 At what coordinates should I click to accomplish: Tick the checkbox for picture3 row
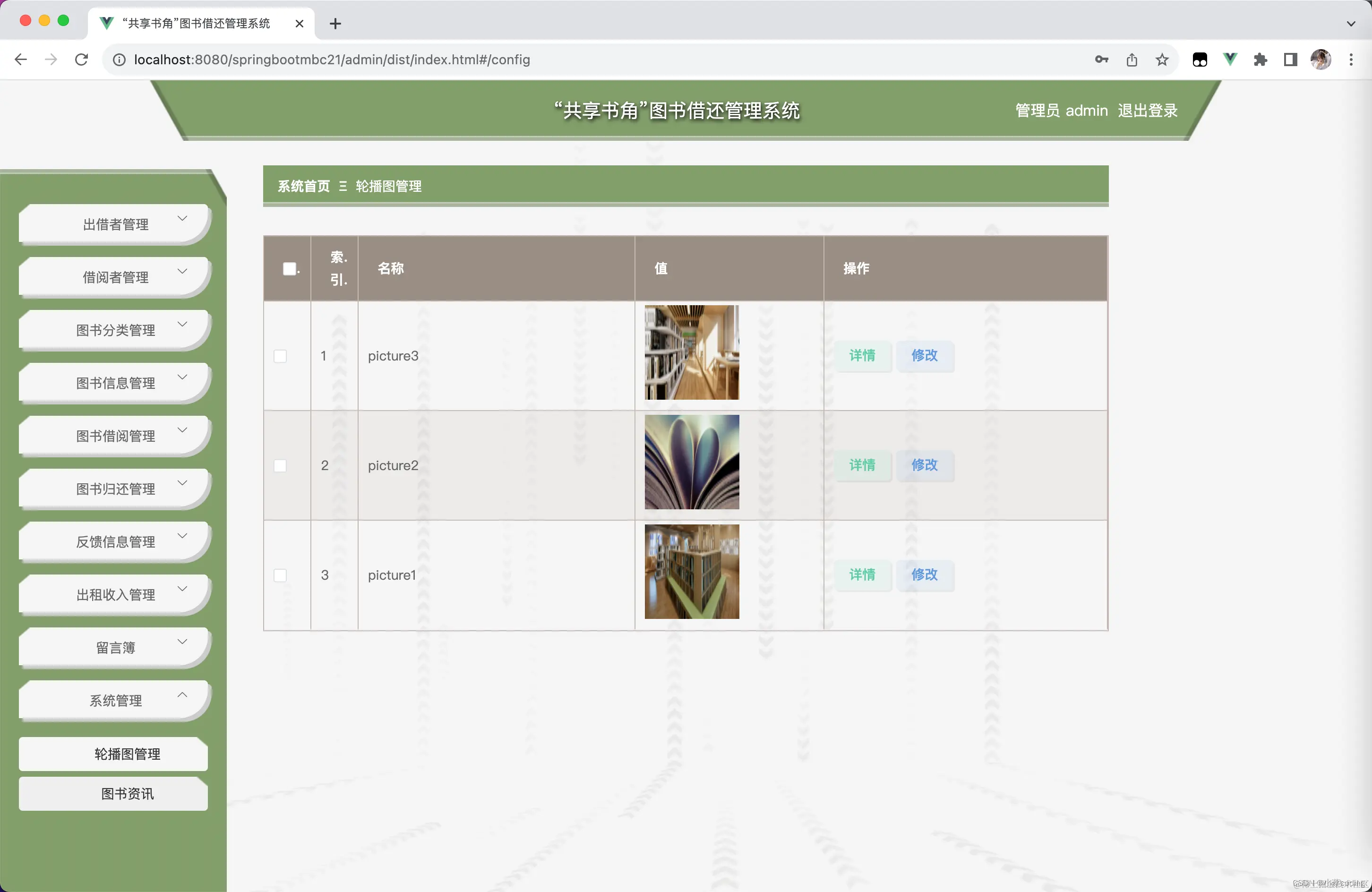280,356
